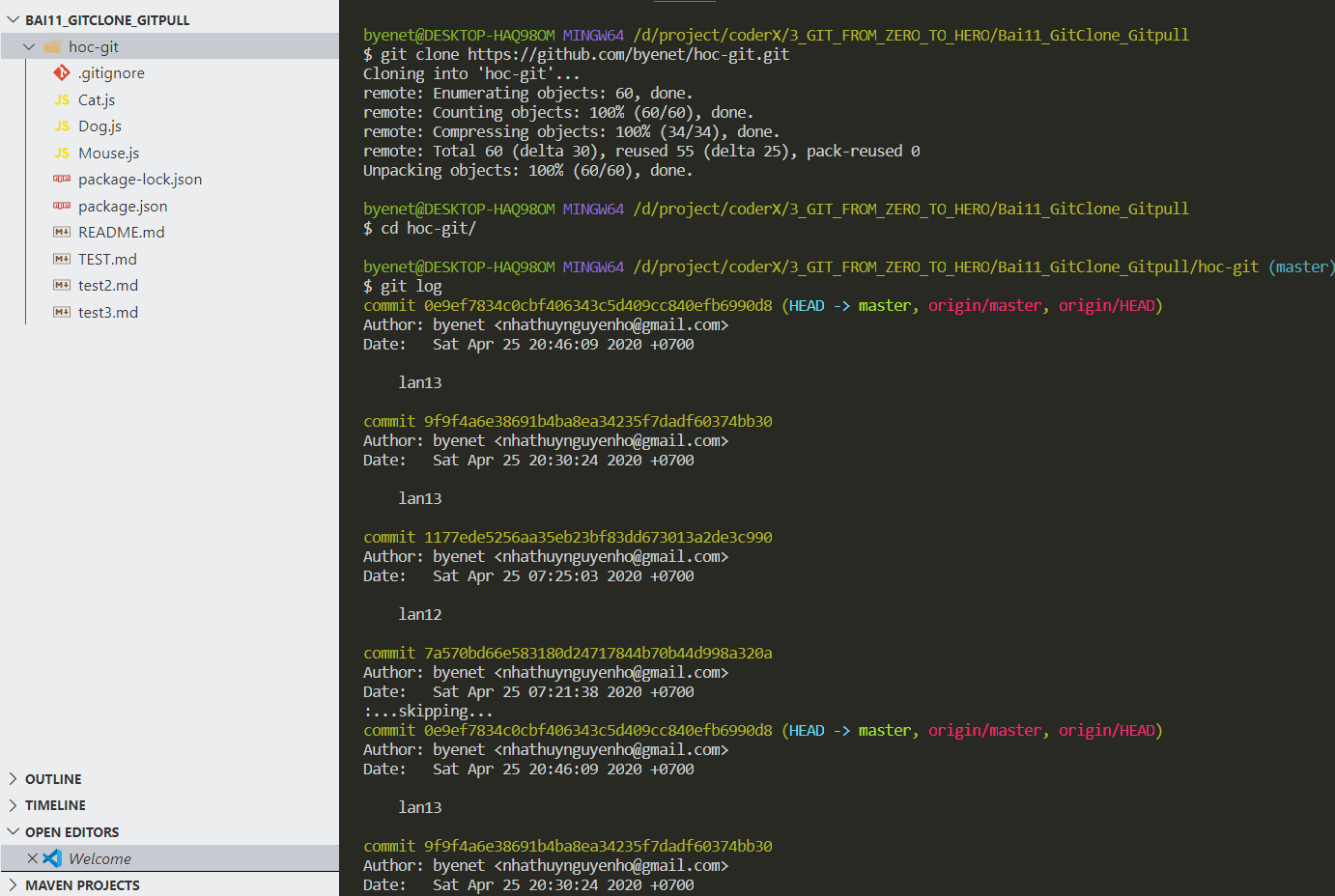
Task: Close the Welcome editor with X
Action: [x=32, y=858]
